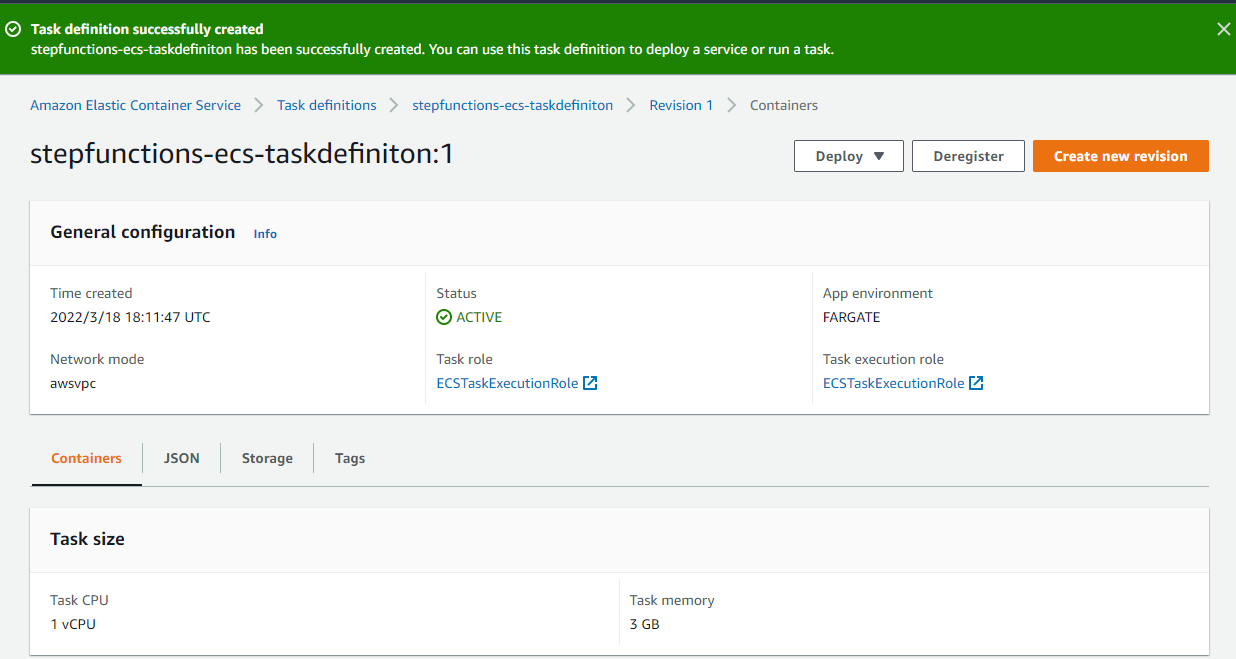Click the Deregister button
Image resolution: width=1236 pixels, height=659 pixels.
(x=967, y=156)
